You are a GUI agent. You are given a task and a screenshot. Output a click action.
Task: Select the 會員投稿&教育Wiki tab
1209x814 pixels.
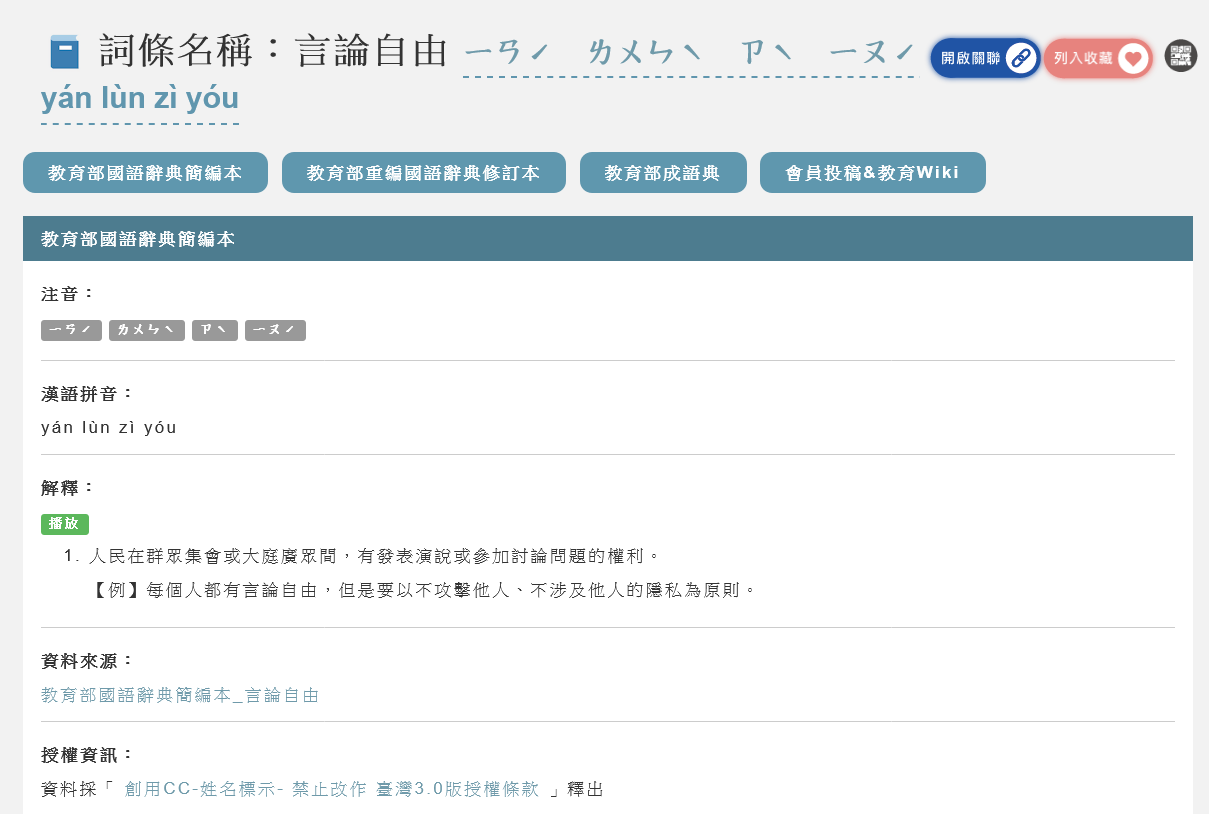coord(872,172)
